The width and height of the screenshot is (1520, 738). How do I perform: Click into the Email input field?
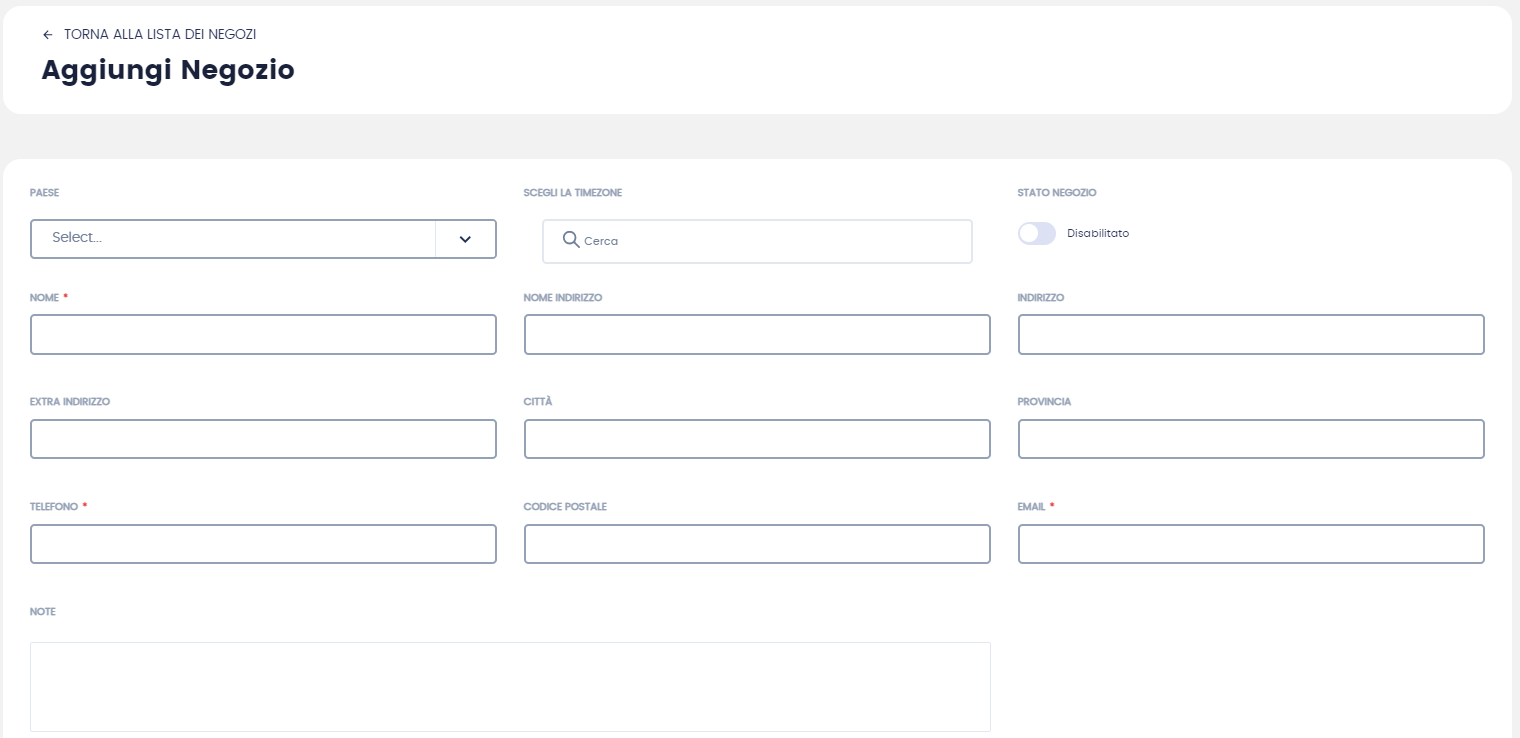pos(1251,544)
